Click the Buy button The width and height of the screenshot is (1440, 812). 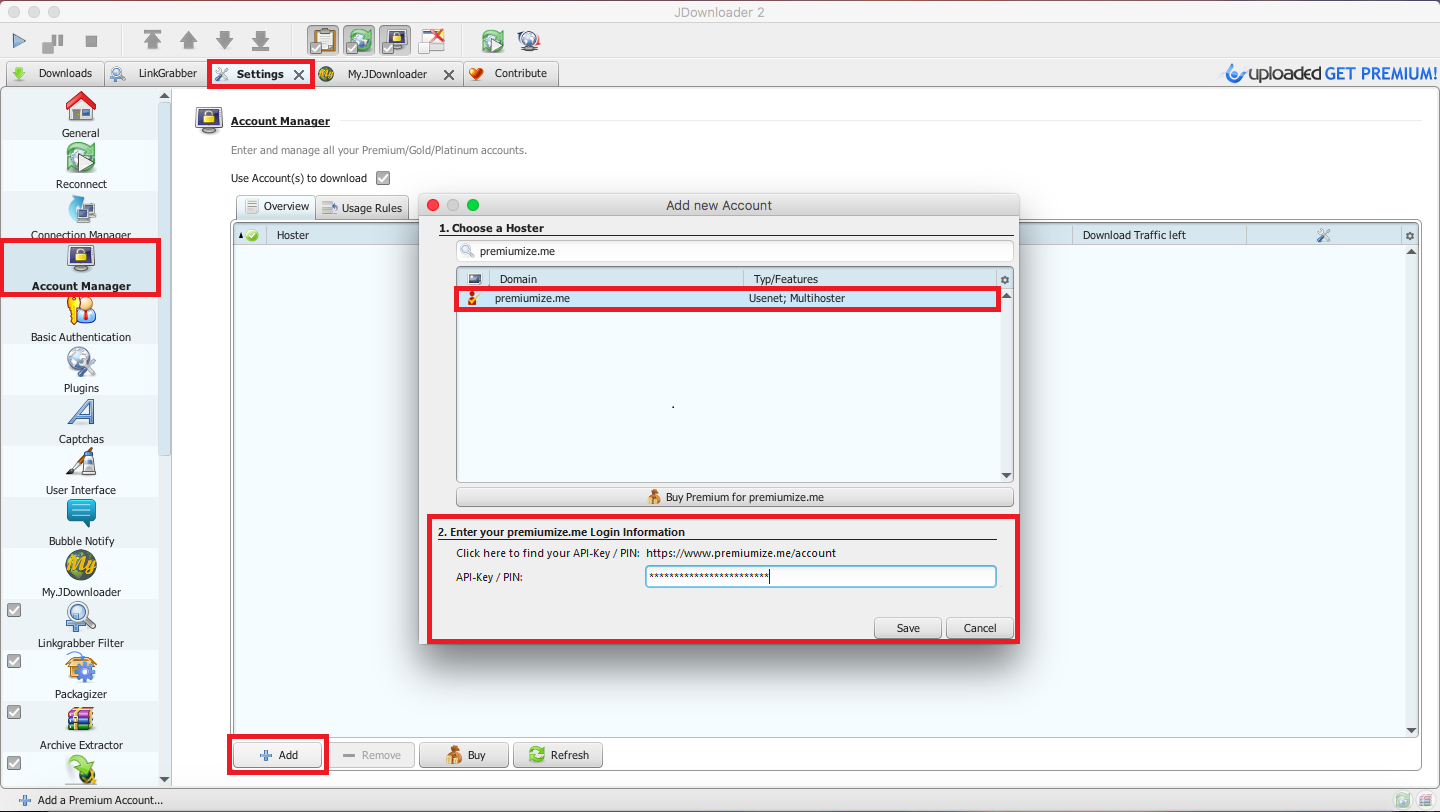(x=464, y=755)
